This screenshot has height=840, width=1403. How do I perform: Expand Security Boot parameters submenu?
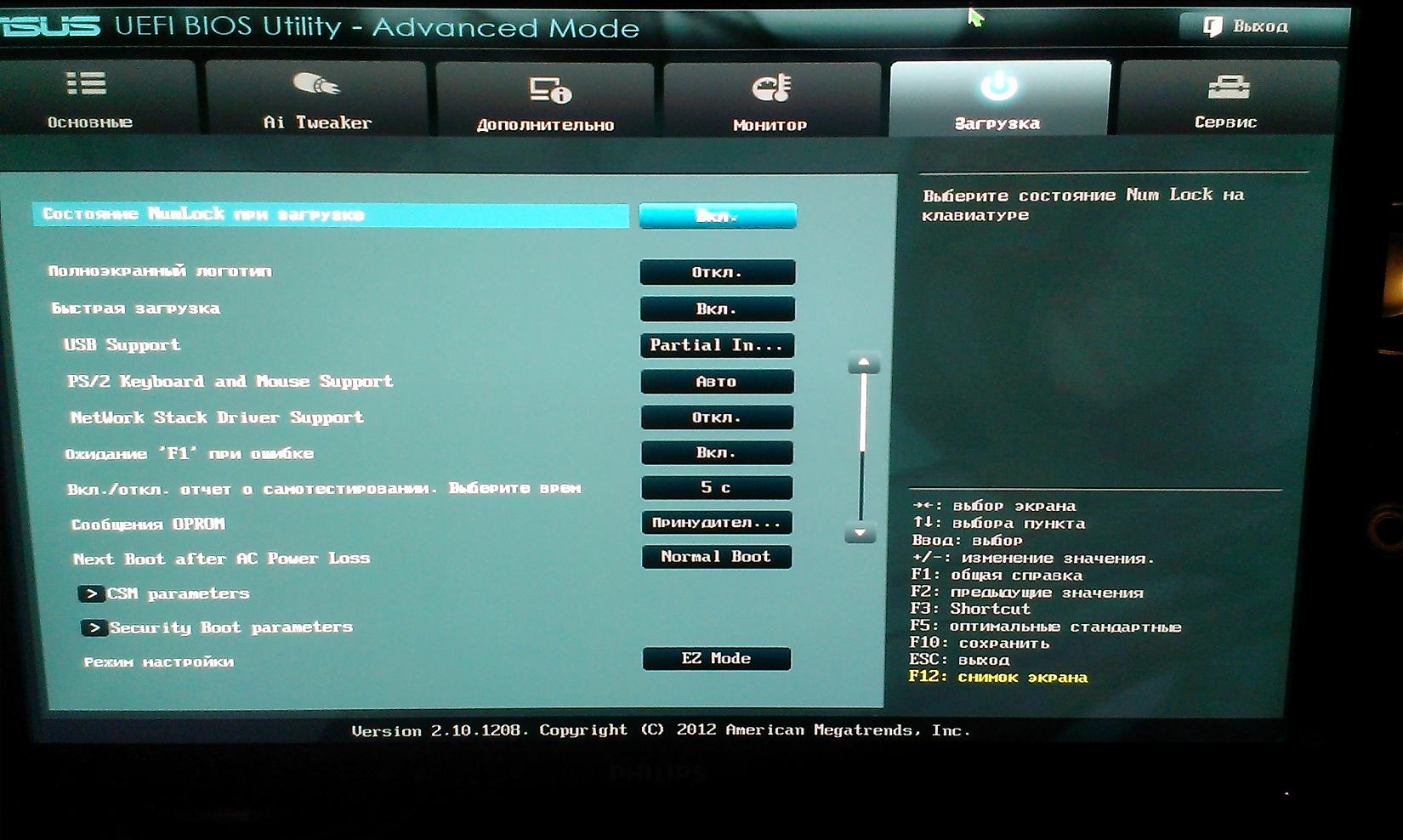217,627
